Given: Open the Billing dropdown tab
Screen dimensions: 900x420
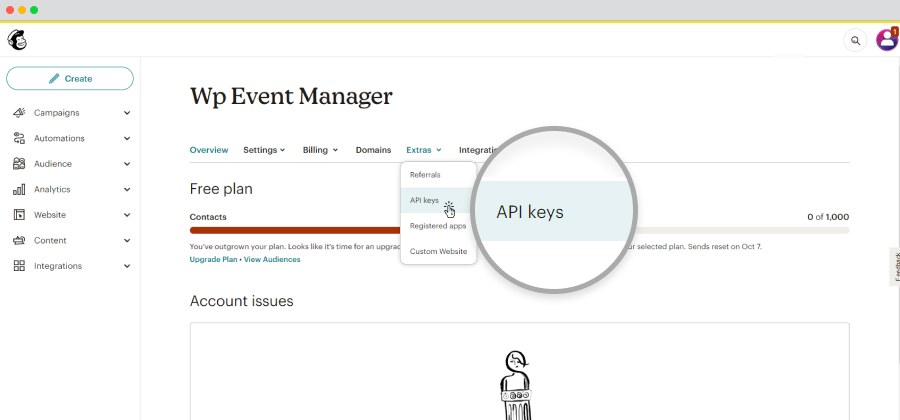Looking at the screenshot, I should point(320,150).
